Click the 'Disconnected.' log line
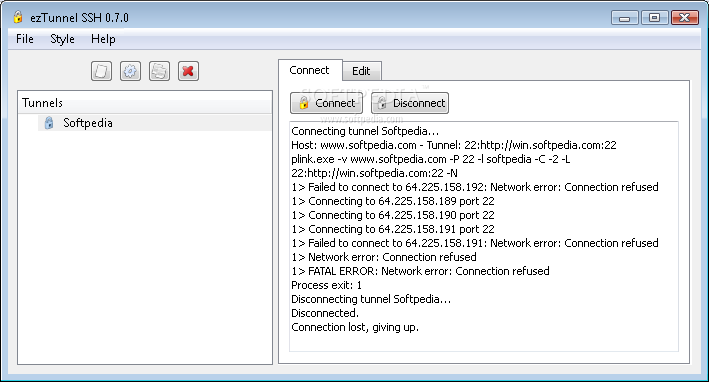 325,313
